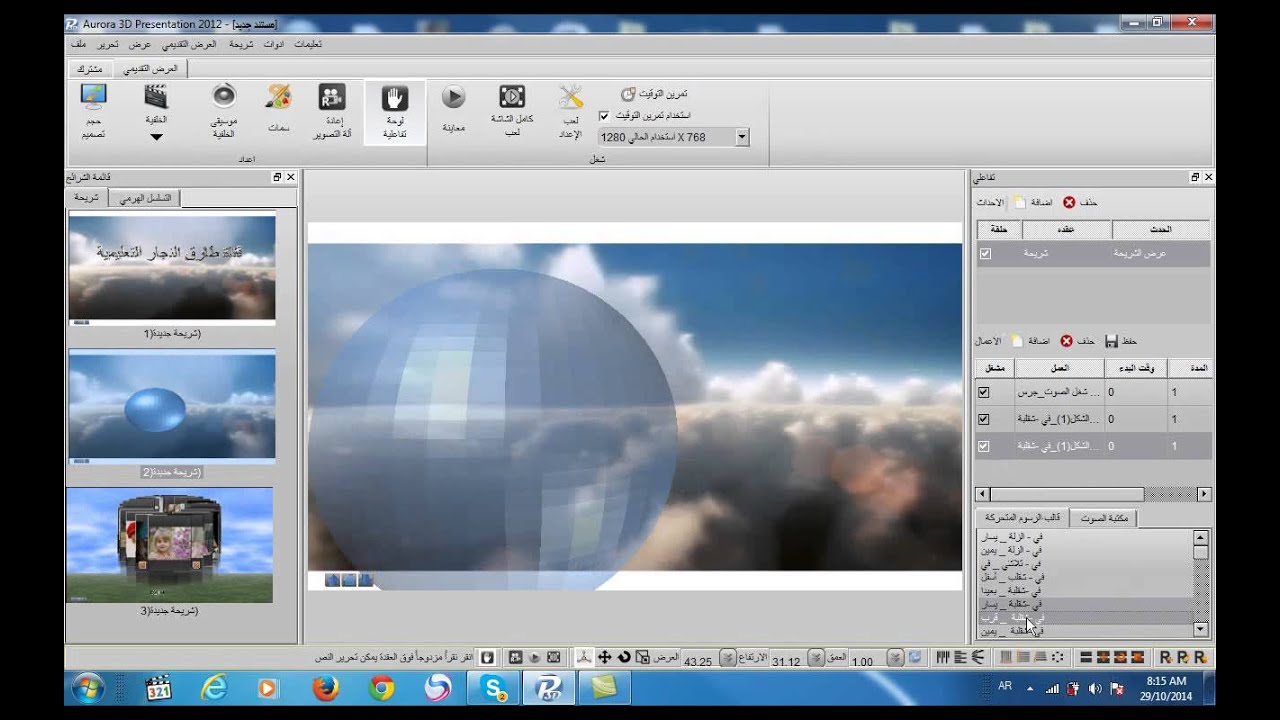Open the Windows Start menu
This screenshot has width=1280, height=720.
click(88, 688)
